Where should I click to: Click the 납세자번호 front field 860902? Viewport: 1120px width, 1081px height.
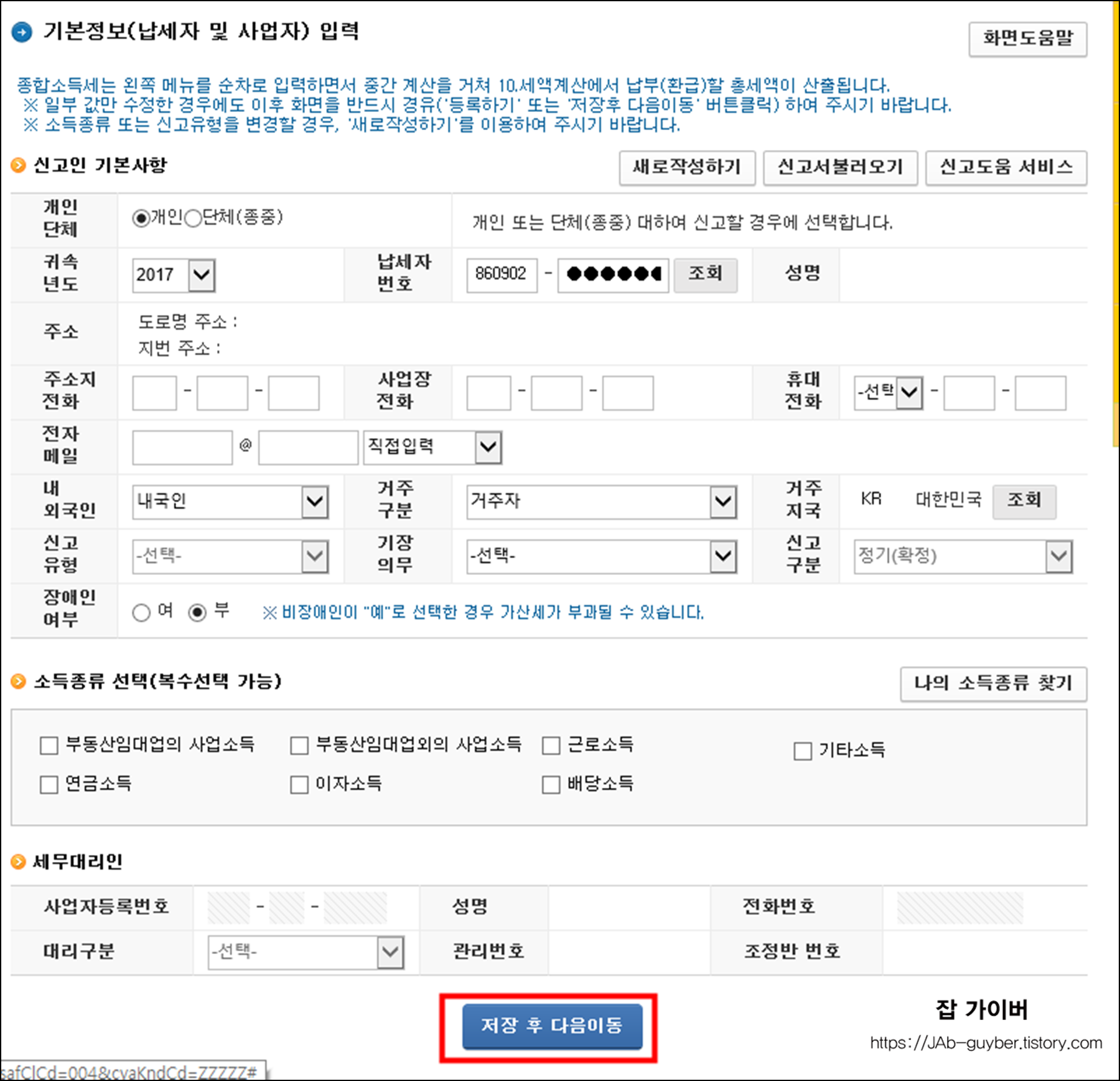502,275
